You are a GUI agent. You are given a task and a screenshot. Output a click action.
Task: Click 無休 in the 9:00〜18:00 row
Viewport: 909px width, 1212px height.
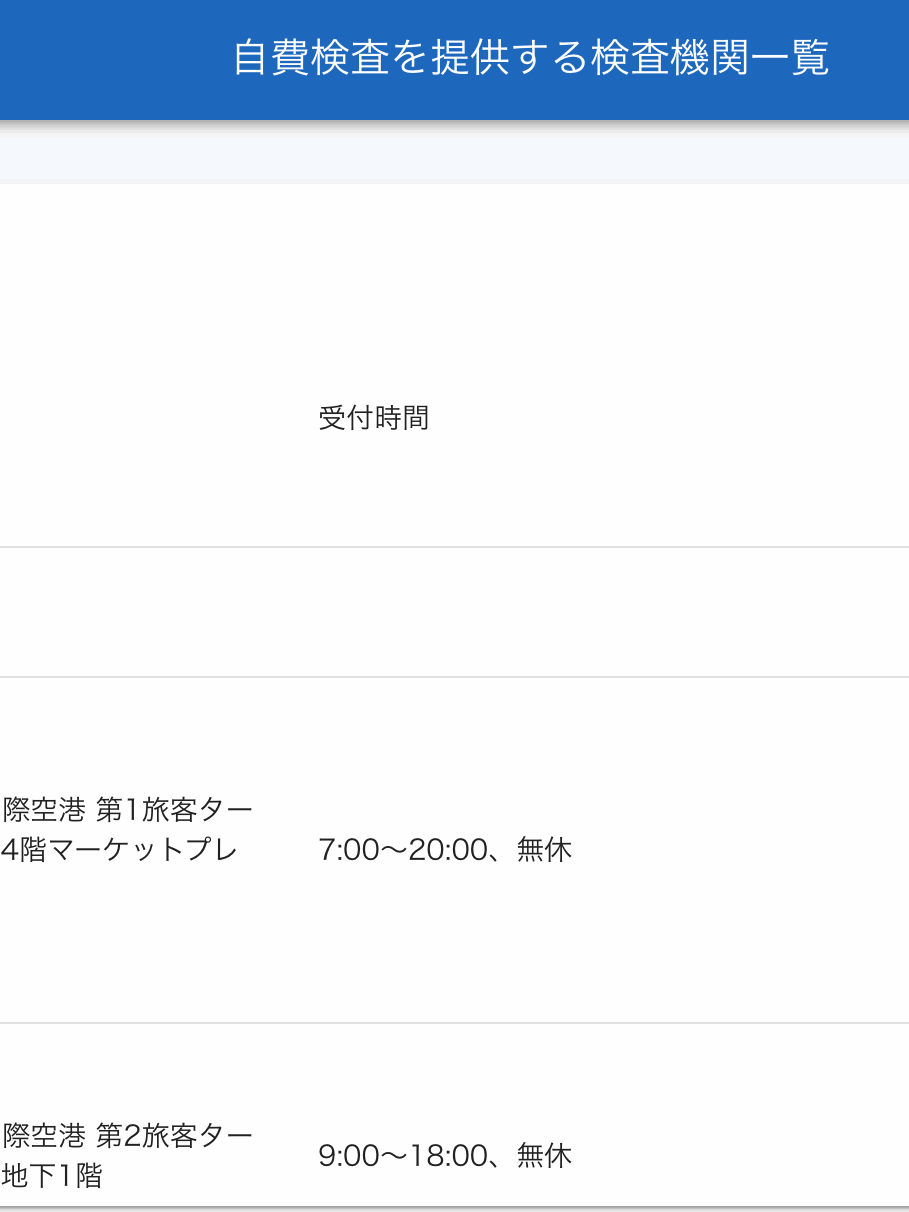pyautogui.click(x=545, y=1156)
